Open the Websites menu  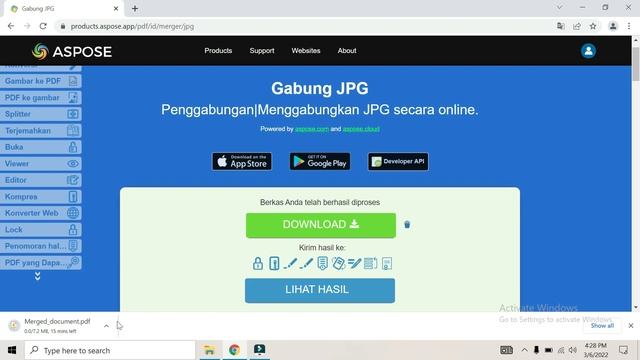[x=306, y=51]
